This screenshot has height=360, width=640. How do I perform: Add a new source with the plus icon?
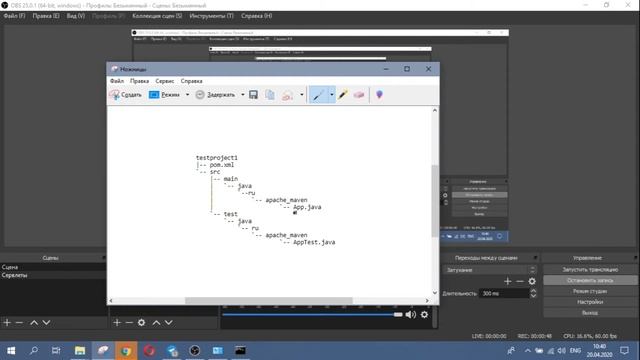[117, 322]
